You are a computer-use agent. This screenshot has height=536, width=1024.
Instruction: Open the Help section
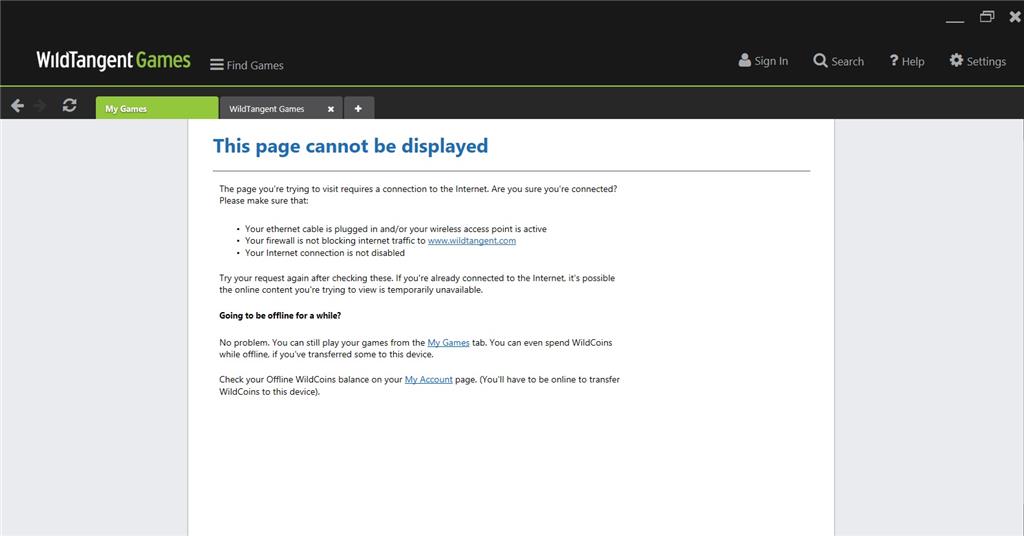(x=906, y=61)
